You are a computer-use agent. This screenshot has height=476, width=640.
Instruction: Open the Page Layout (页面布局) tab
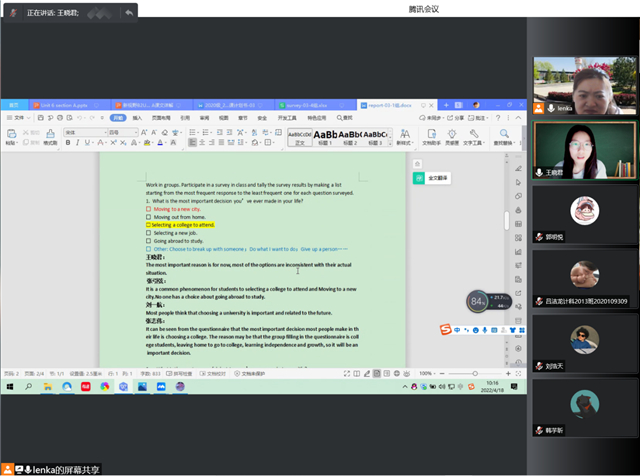[161, 118]
